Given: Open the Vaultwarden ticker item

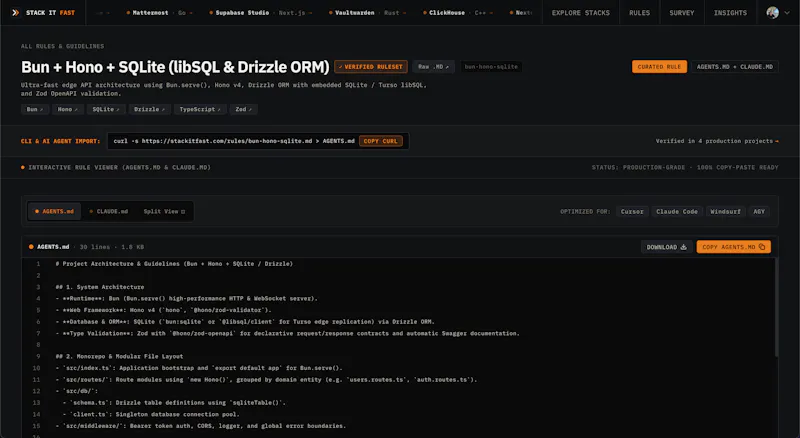Looking at the screenshot, I should click(367, 13).
